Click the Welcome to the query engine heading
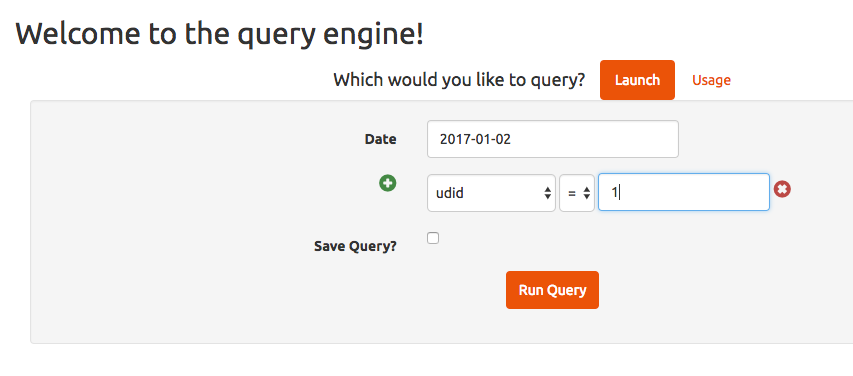Screen dimensions: 853x376 point(219,34)
